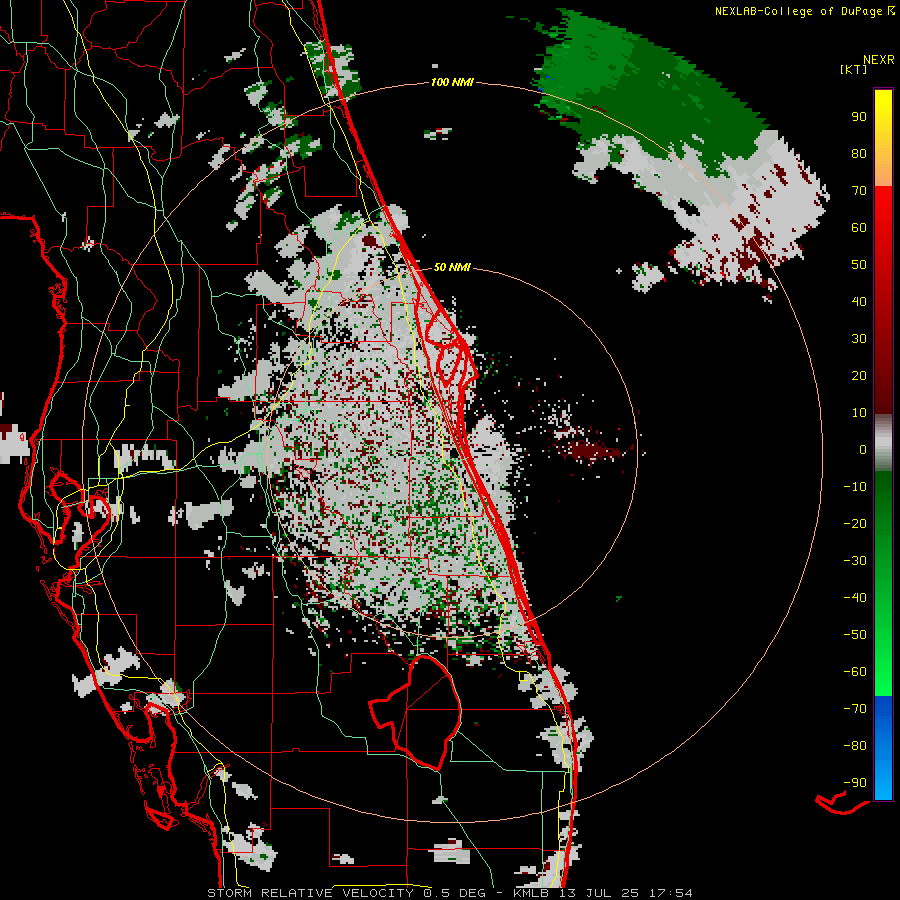The image size is (900, 900).
Task: Click the -20 value on velocity scale
Action: [855, 524]
